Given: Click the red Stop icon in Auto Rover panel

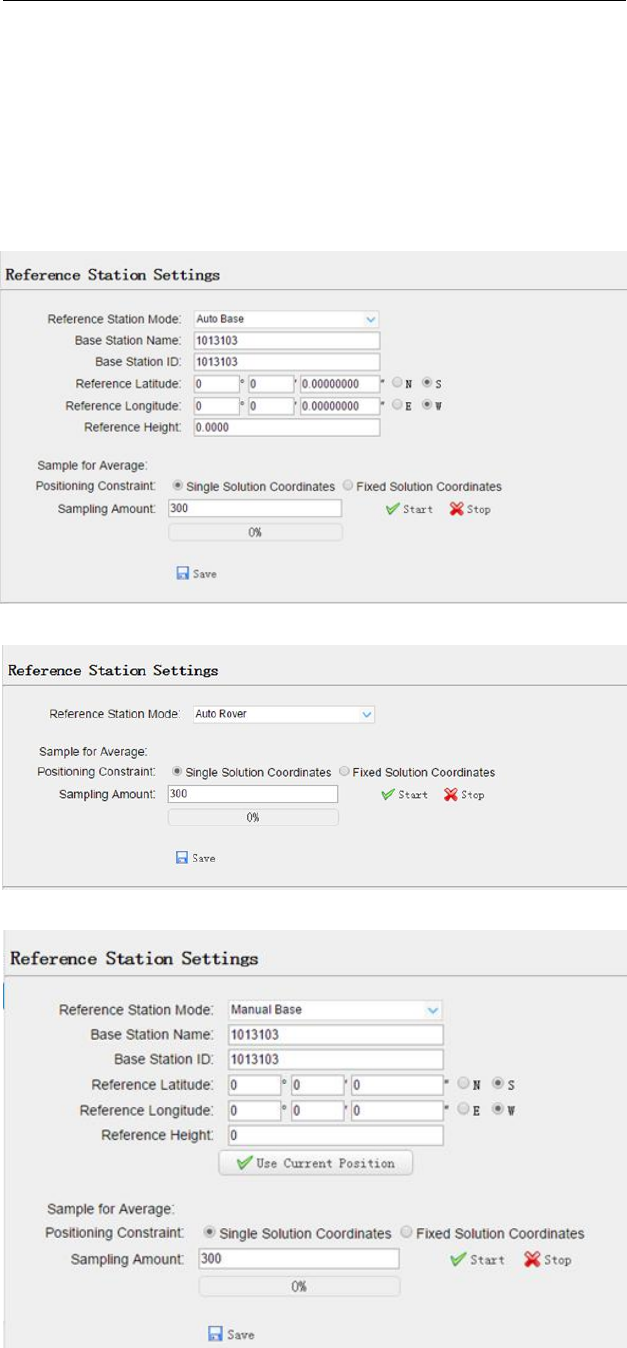Looking at the screenshot, I should (x=448, y=795).
